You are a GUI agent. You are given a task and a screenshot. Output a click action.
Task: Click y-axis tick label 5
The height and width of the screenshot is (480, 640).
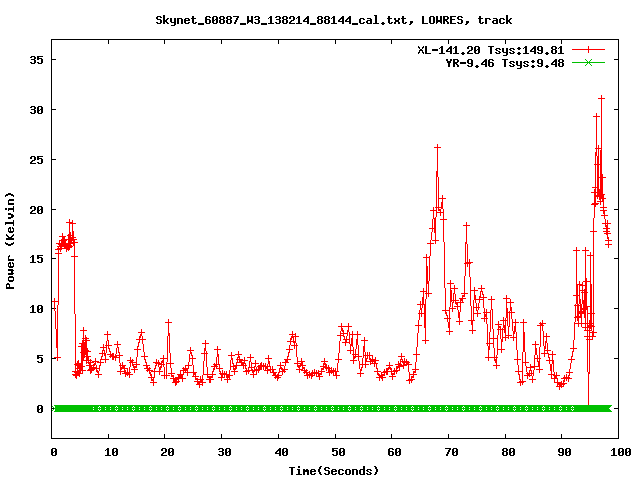(x=40, y=359)
